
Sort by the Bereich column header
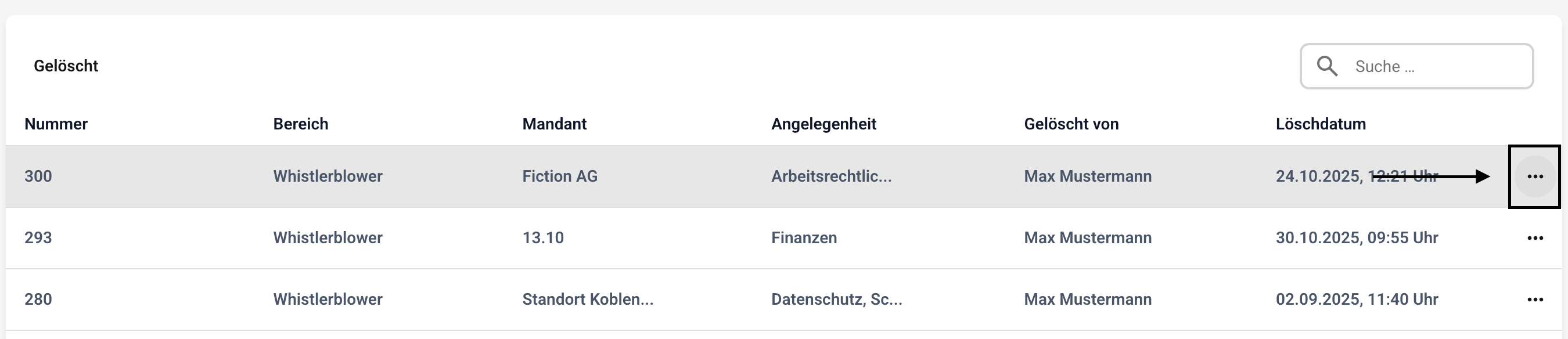[x=301, y=124]
